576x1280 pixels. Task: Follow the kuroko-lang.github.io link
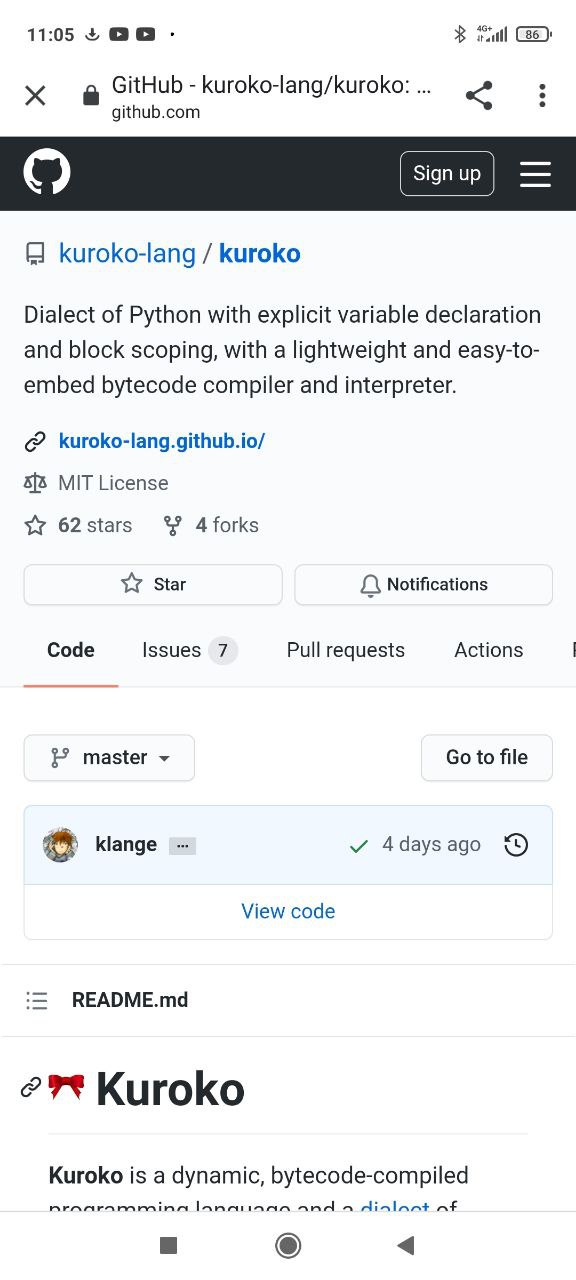coord(162,441)
